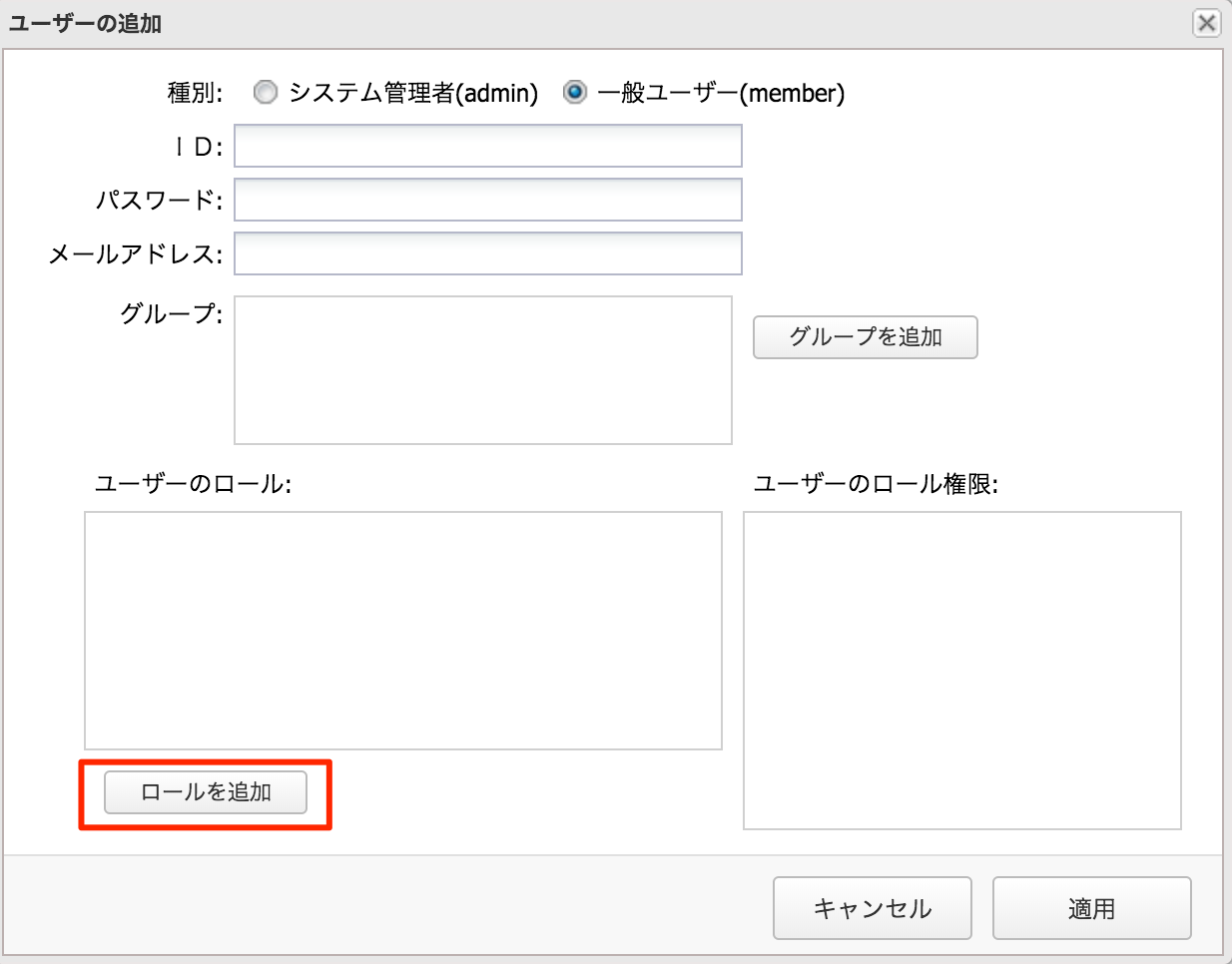Viewport: 1232px width, 964px height.
Task: Click the グループ list box
Action: pyautogui.click(x=483, y=370)
